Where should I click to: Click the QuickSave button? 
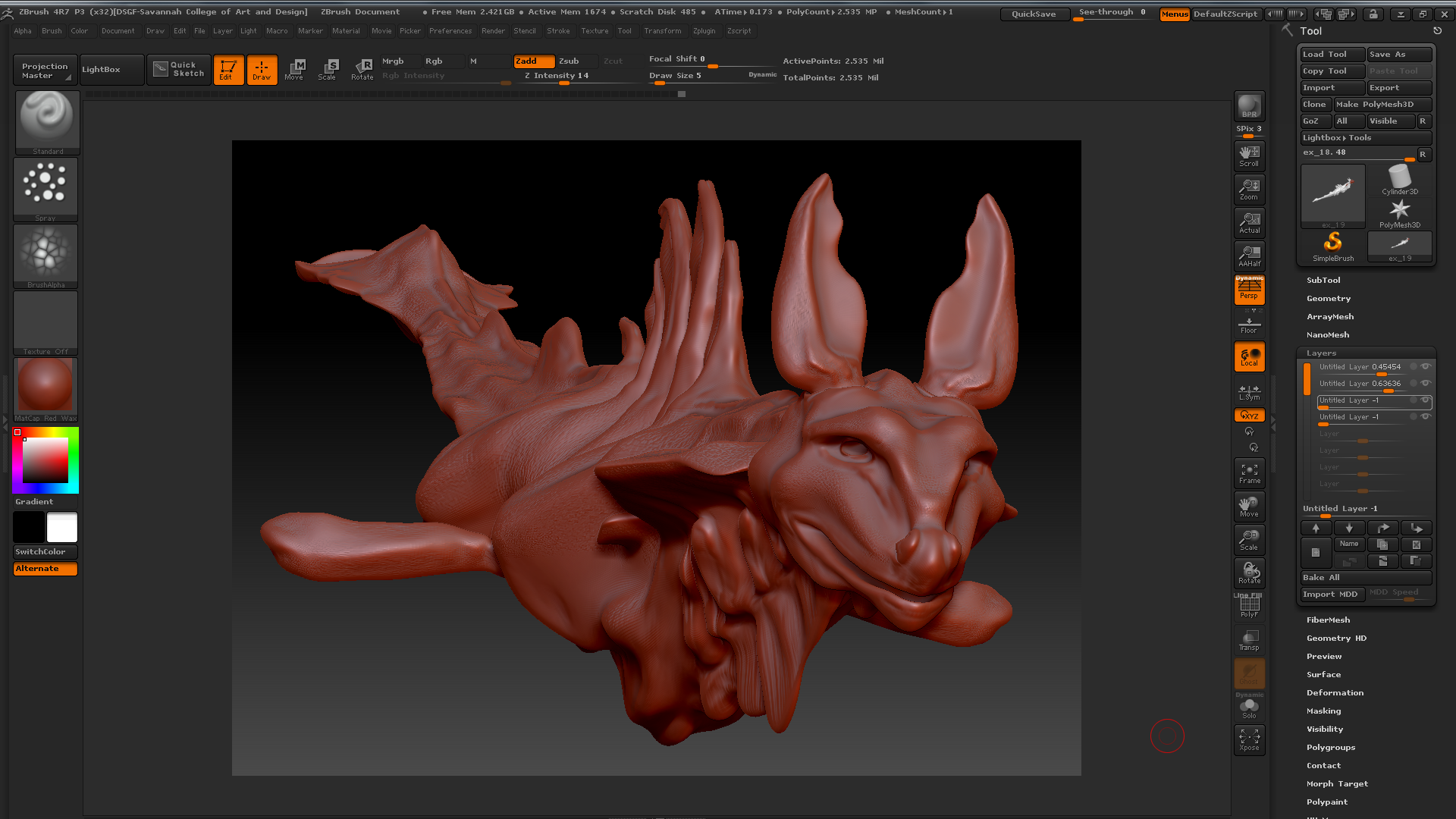[x=1034, y=14]
